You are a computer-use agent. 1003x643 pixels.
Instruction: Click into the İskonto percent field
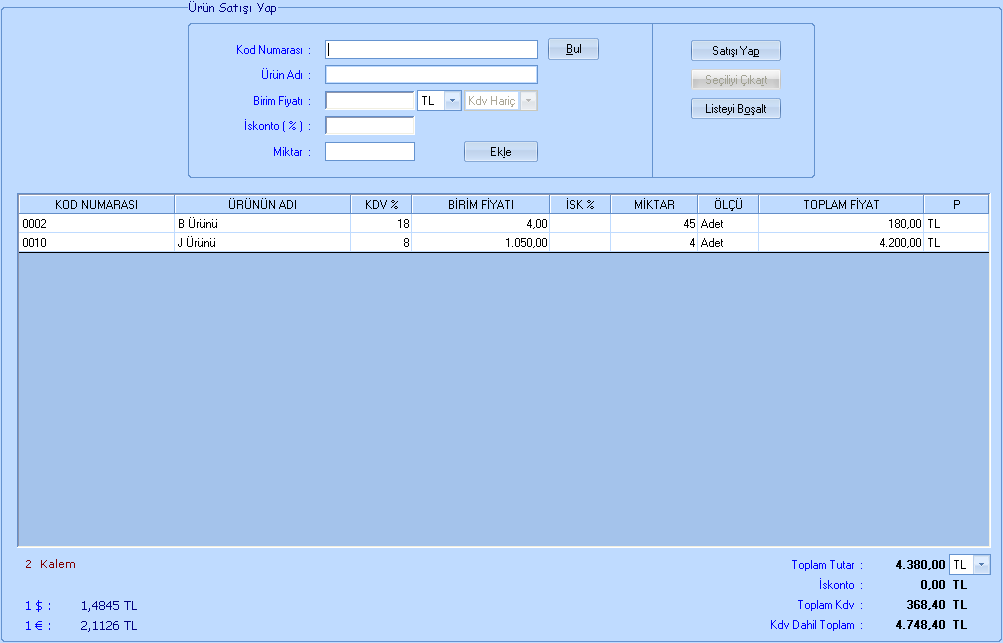point(370,125)
